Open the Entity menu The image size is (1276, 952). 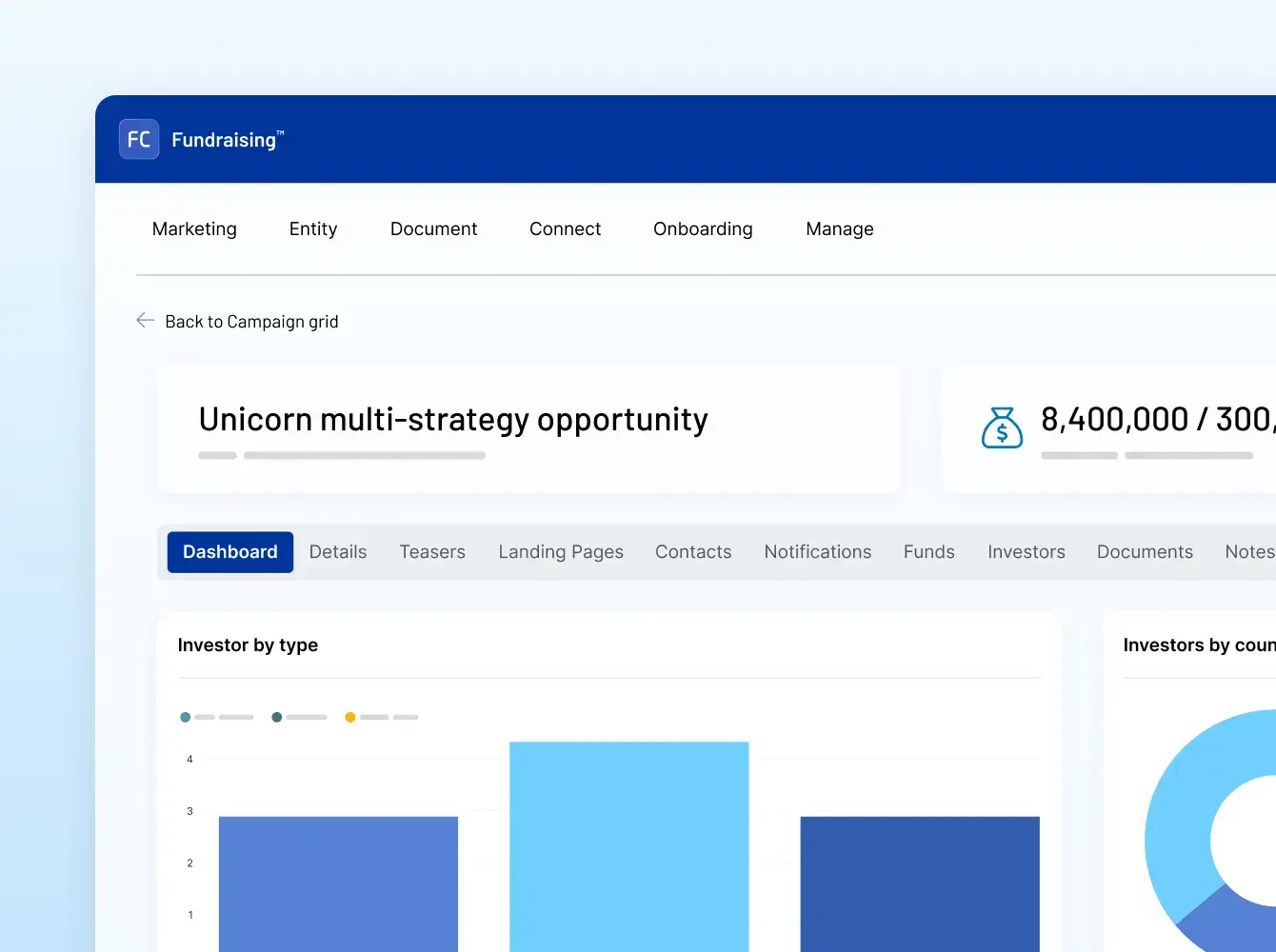313,228
